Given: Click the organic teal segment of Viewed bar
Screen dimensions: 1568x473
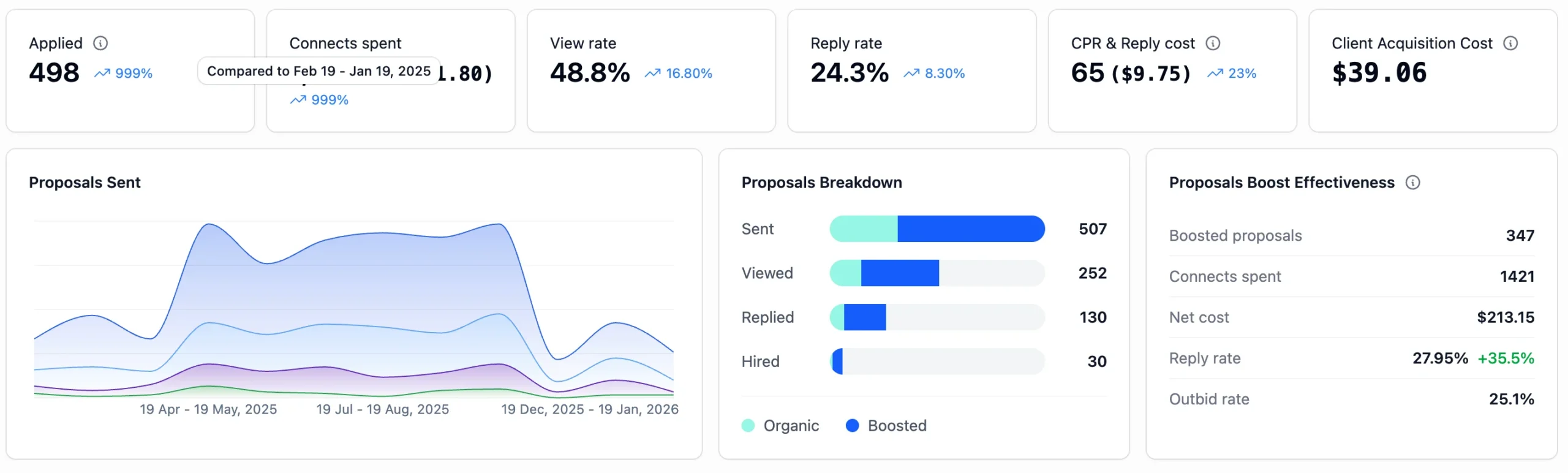Looking at the screenshot, I should (846, 273).
